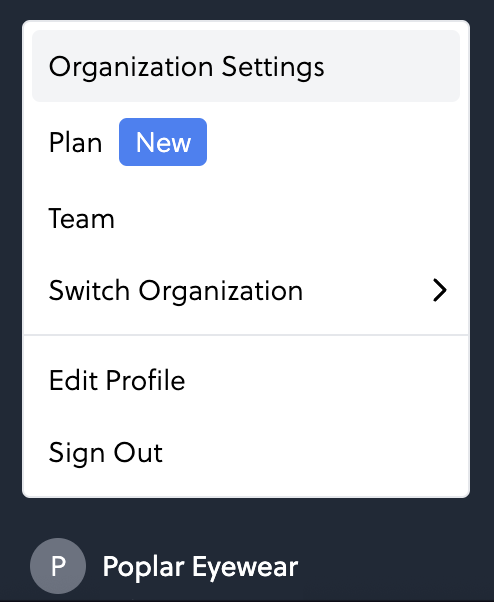Sign Out of the account
The height and width of the screenshot is (602, 494).
tap(246, 452)
